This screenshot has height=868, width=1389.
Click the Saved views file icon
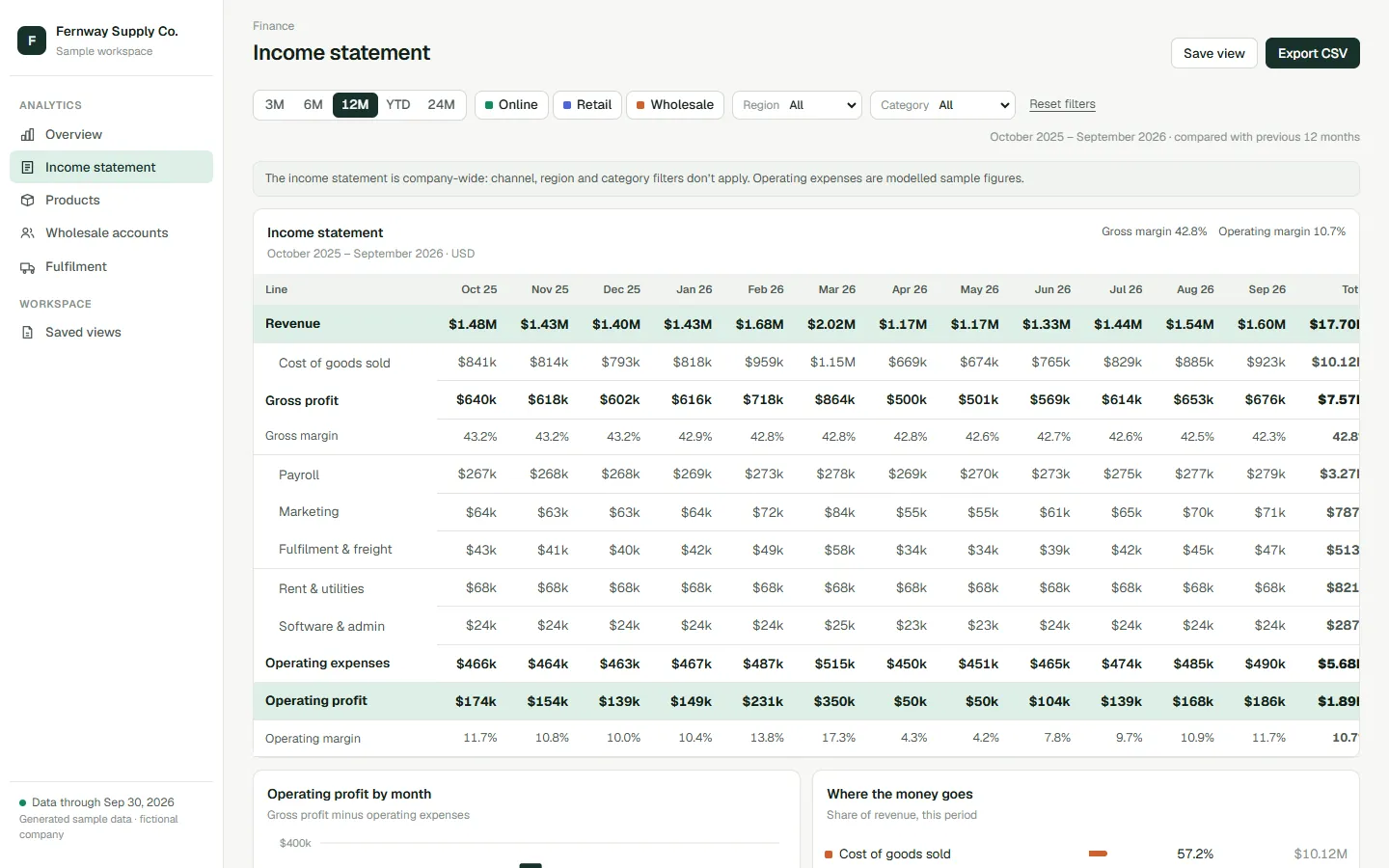pos(28,333)
